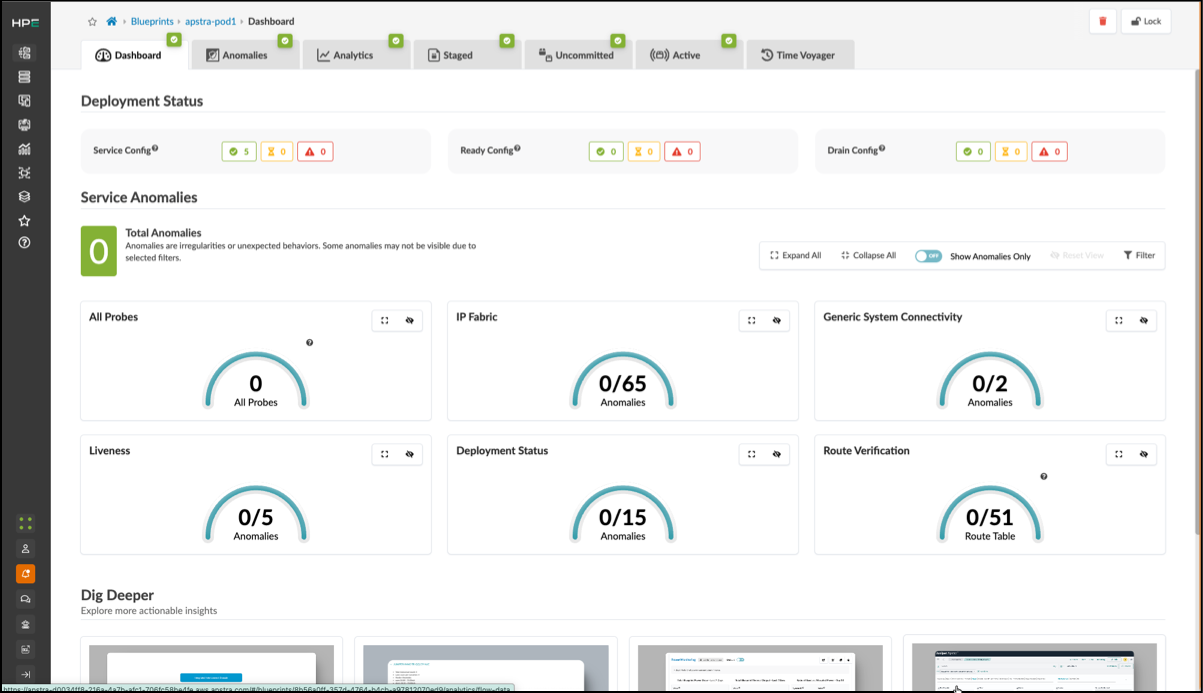The width and height of the screenshot is (1203, 693).
Task: Switch to the Anomalies tab
Action: tap(246, 55)
